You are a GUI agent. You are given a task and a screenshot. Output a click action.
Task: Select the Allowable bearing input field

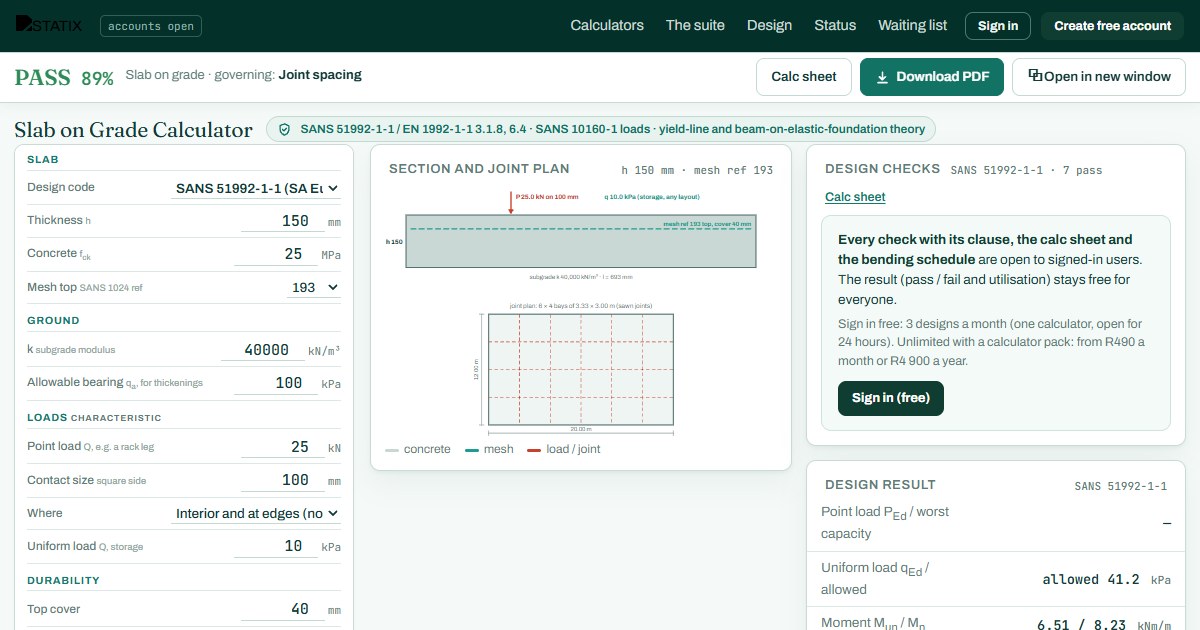(x=275, y=383)
